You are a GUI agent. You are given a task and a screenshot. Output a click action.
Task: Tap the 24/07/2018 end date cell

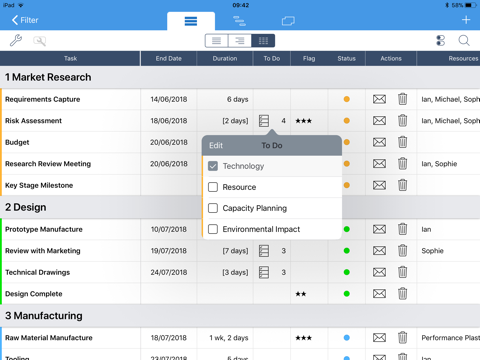pyautogui.click(x=169, y=272)
